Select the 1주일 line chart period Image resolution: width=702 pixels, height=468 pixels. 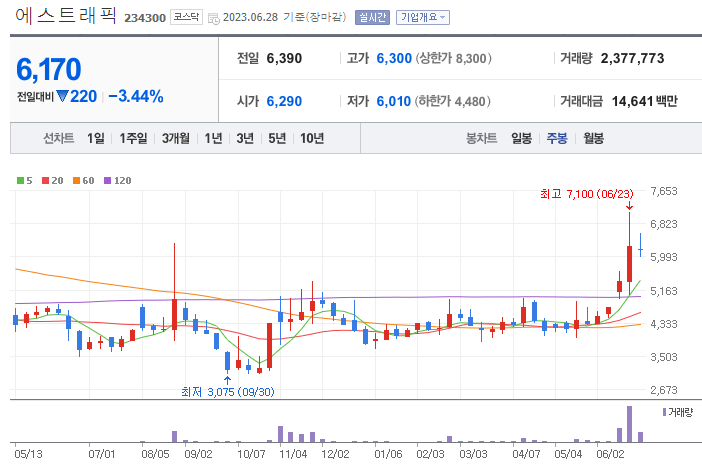click(133, 138)
